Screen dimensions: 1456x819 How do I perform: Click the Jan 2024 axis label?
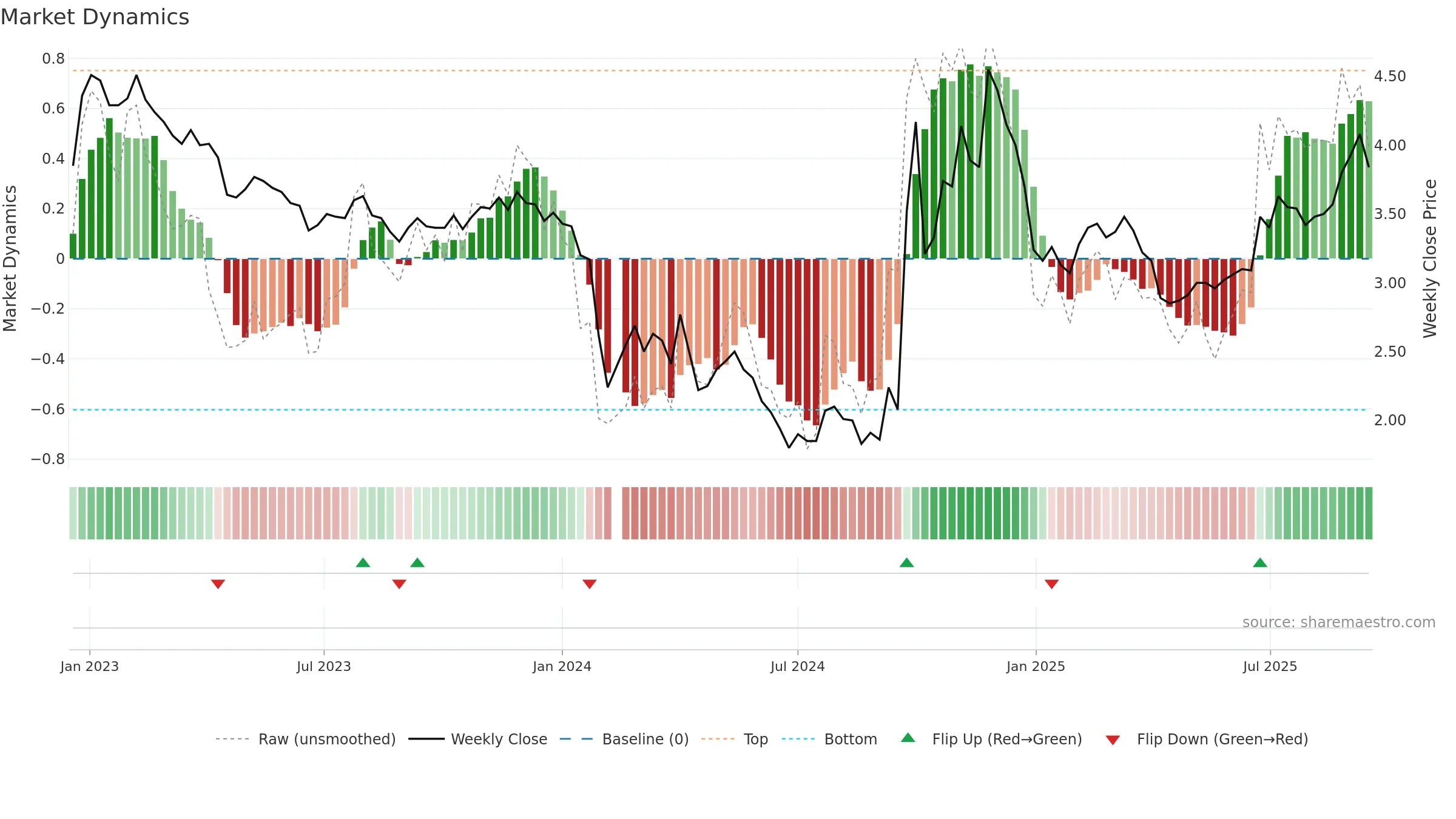[562, 667]
